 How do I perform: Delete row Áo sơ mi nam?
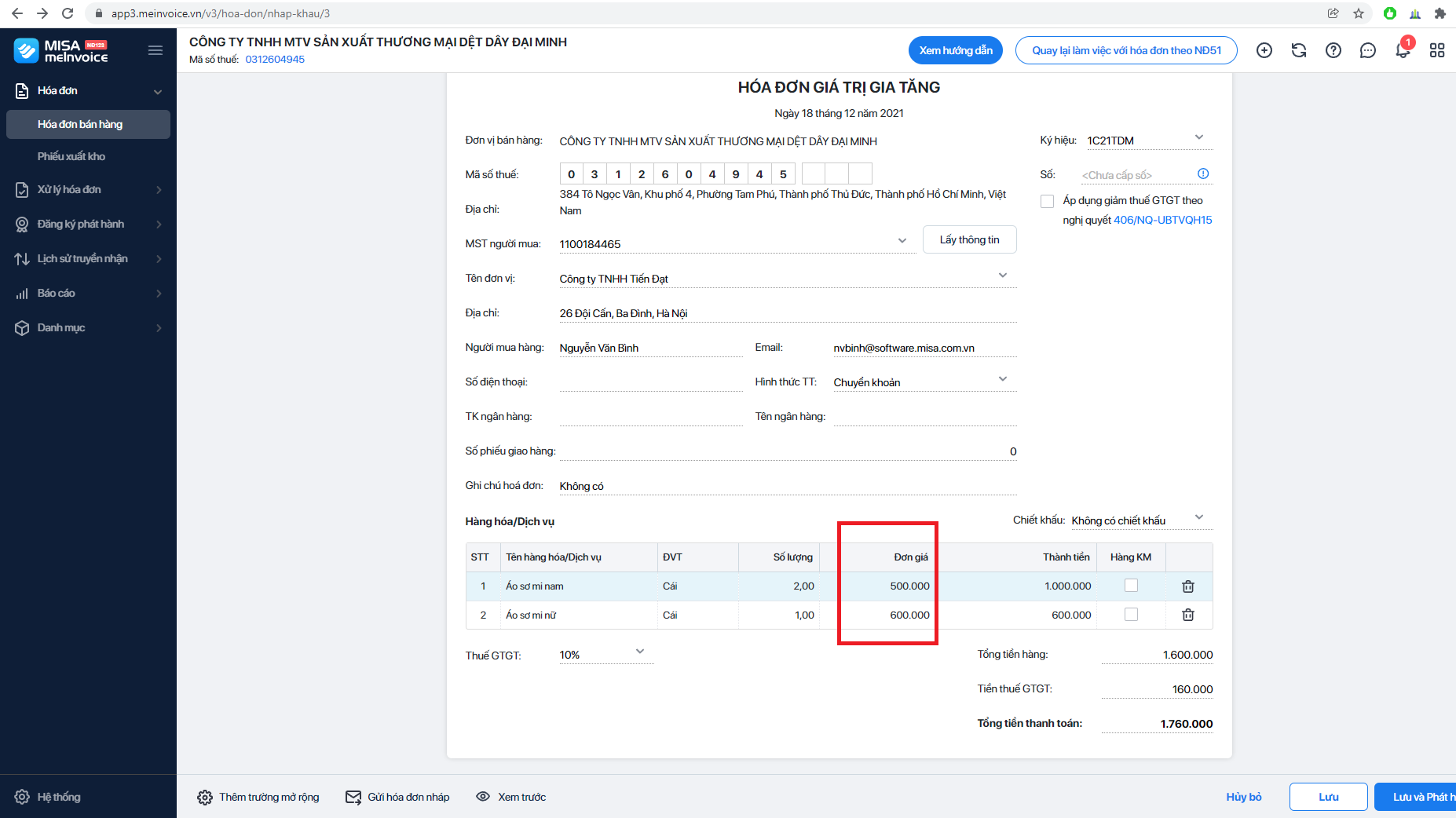tap(1188, 586)
